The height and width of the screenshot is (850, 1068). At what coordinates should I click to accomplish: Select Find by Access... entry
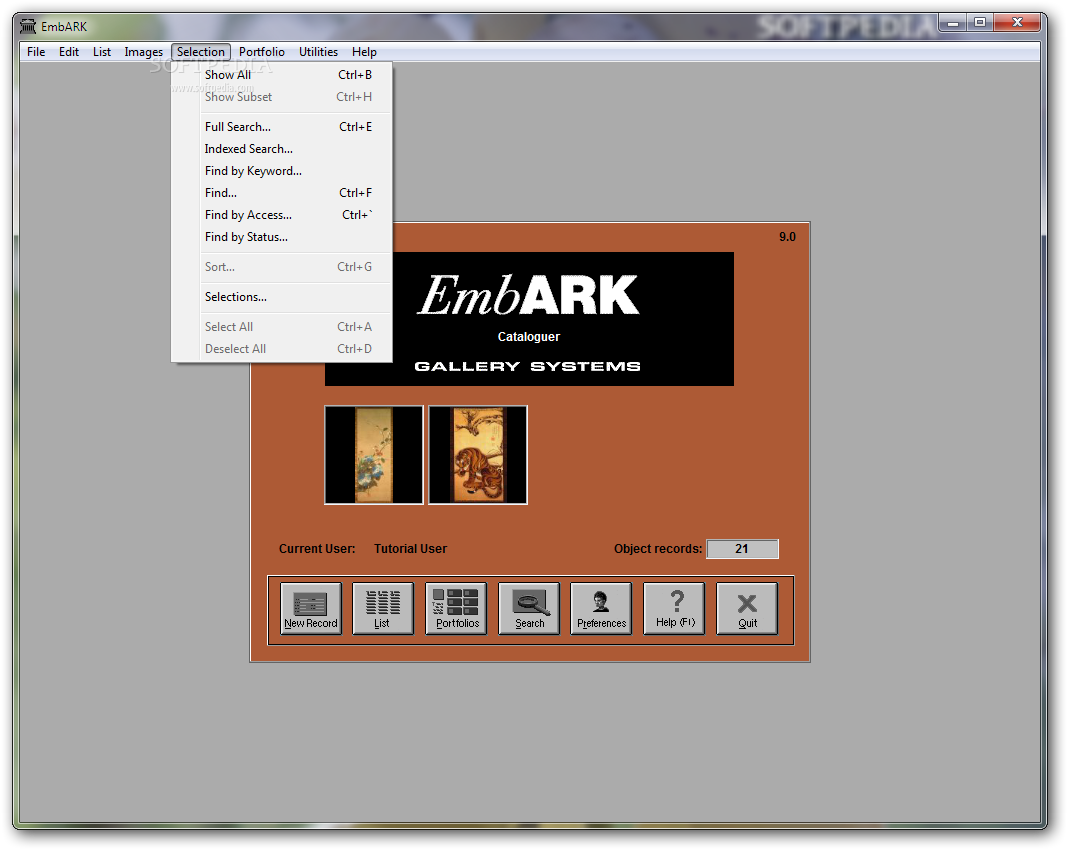[x=281, y=215]
